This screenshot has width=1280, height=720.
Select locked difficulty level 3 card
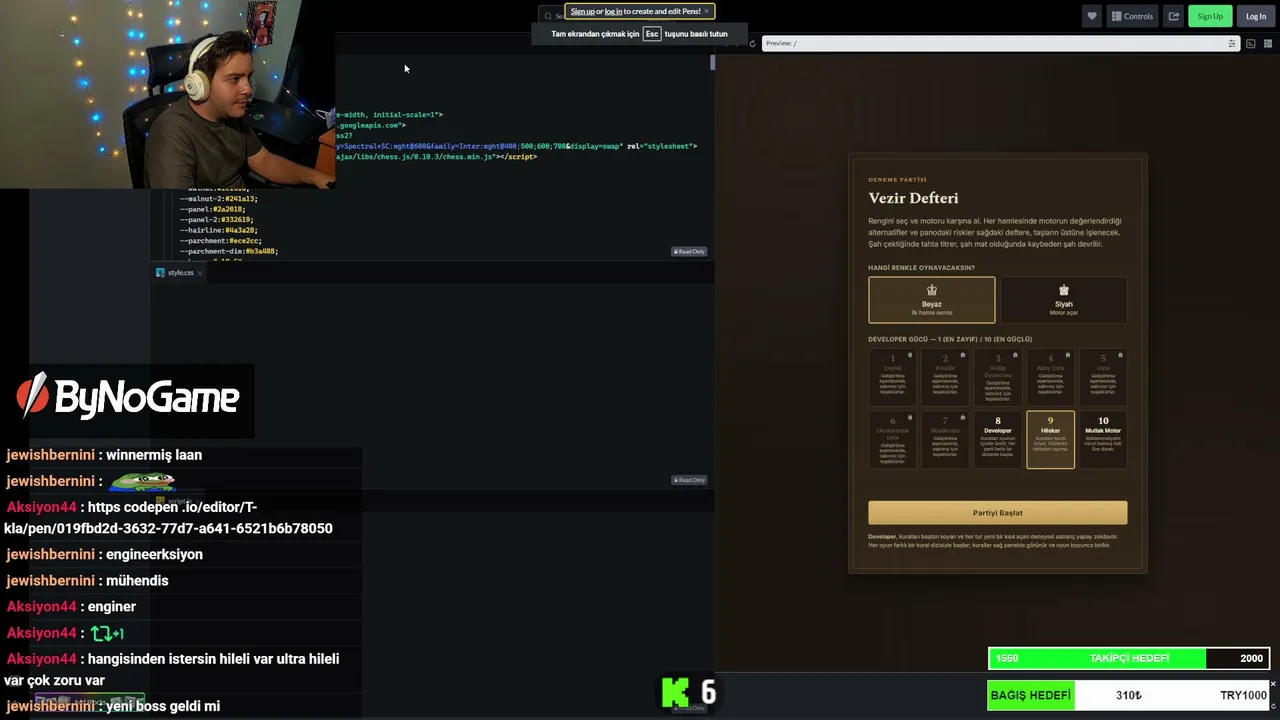(x=997, y=377)
